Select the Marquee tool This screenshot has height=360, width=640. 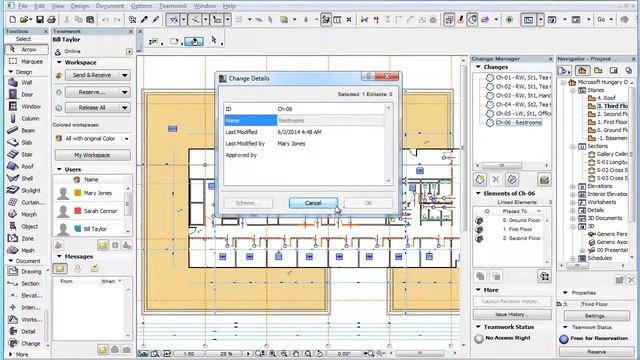26,62
